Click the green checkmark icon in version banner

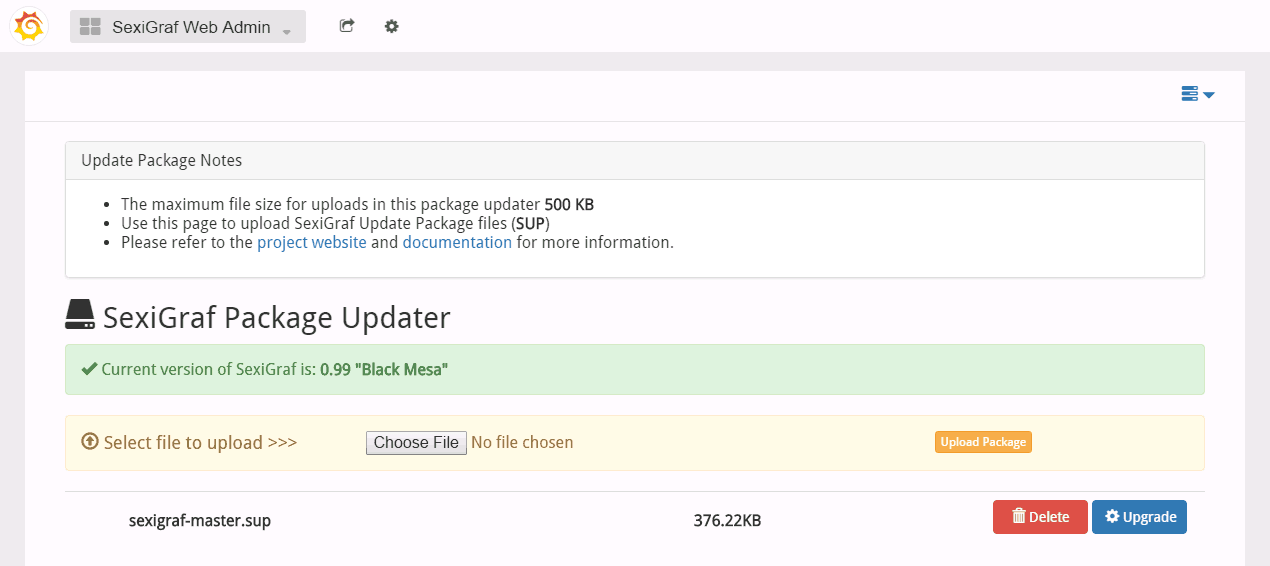(89, 369)
